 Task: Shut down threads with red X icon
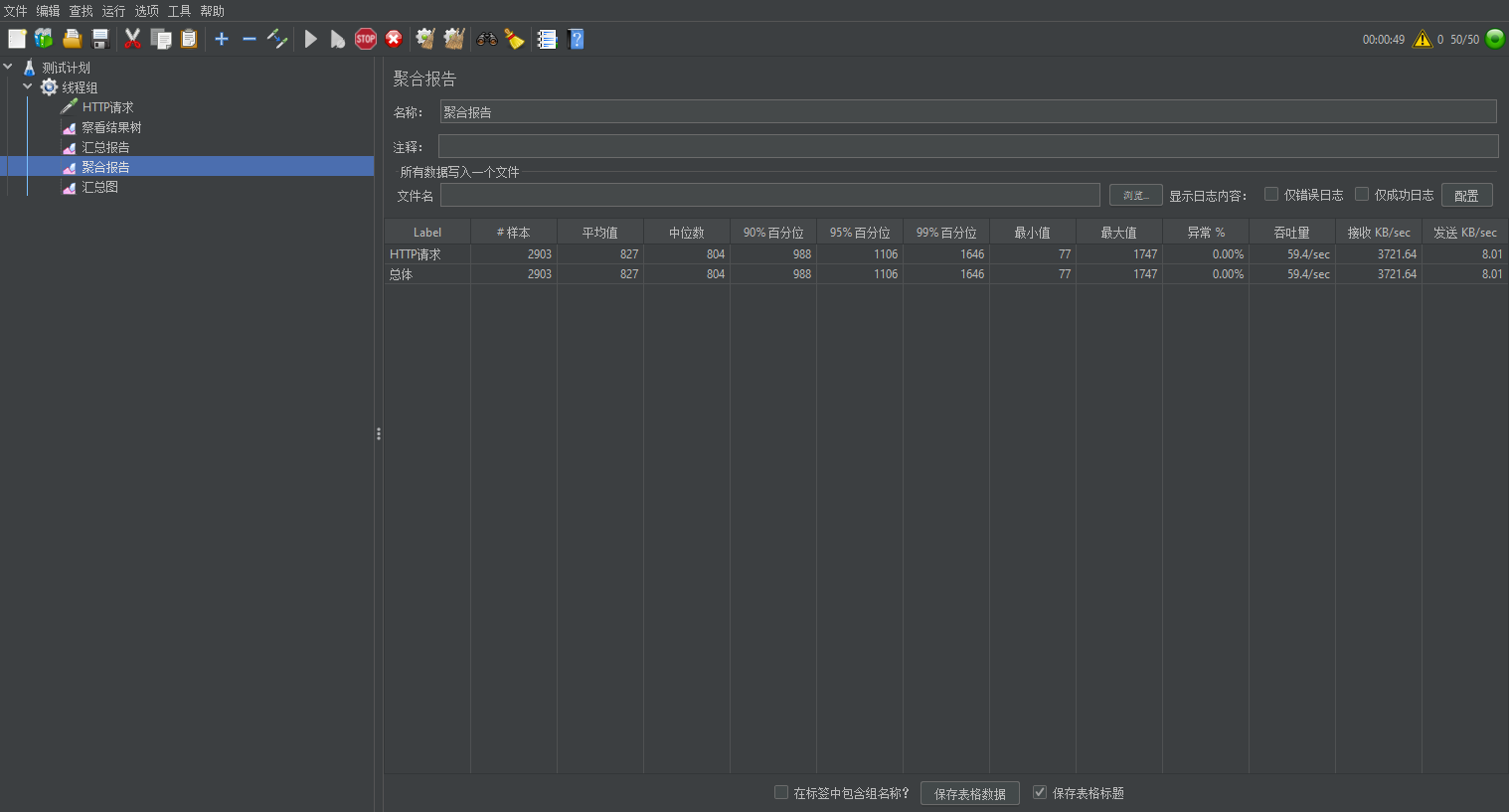click(x=394, y=39)
